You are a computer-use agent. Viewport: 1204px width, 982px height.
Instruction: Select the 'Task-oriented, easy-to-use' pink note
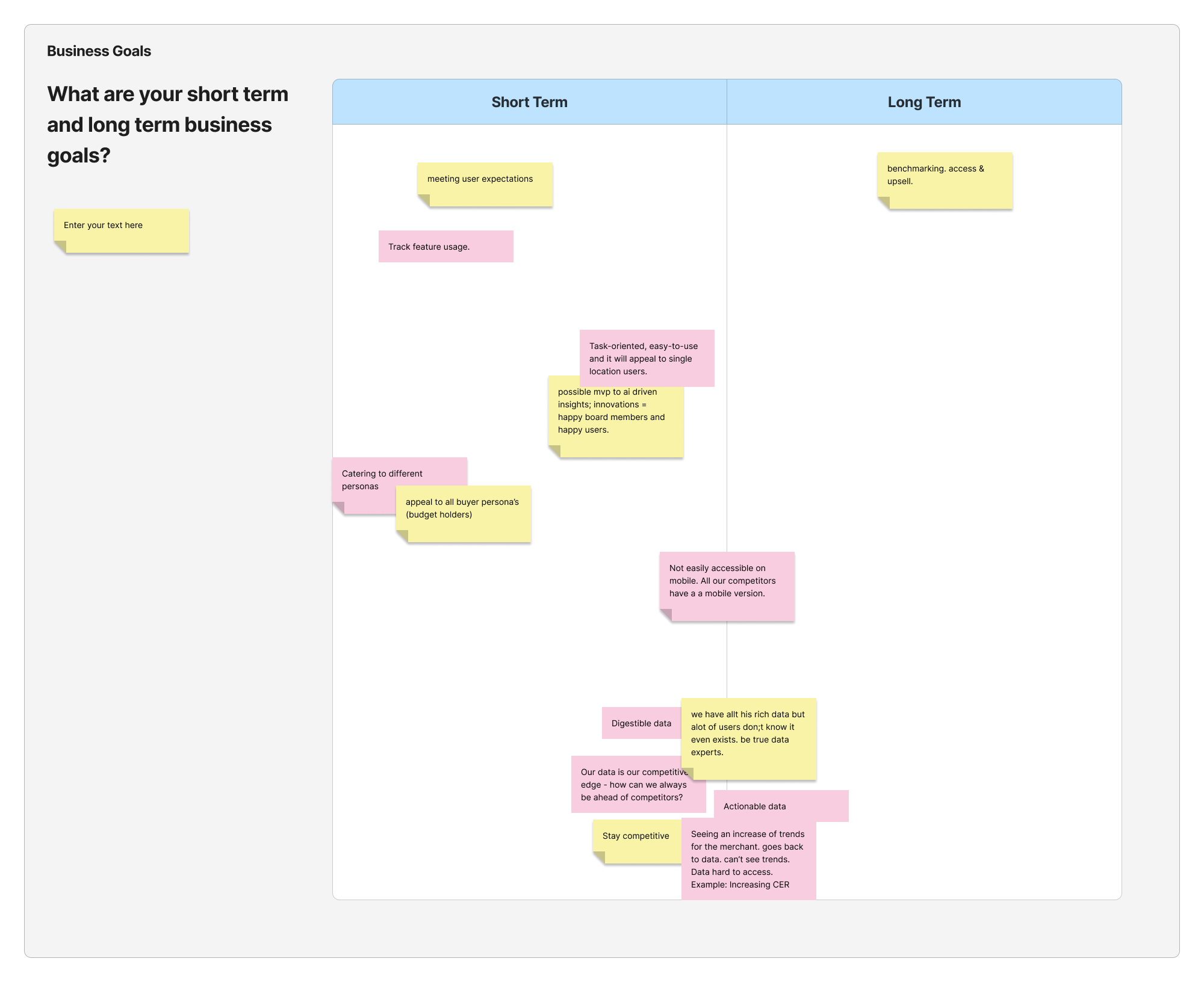(647, 358)
